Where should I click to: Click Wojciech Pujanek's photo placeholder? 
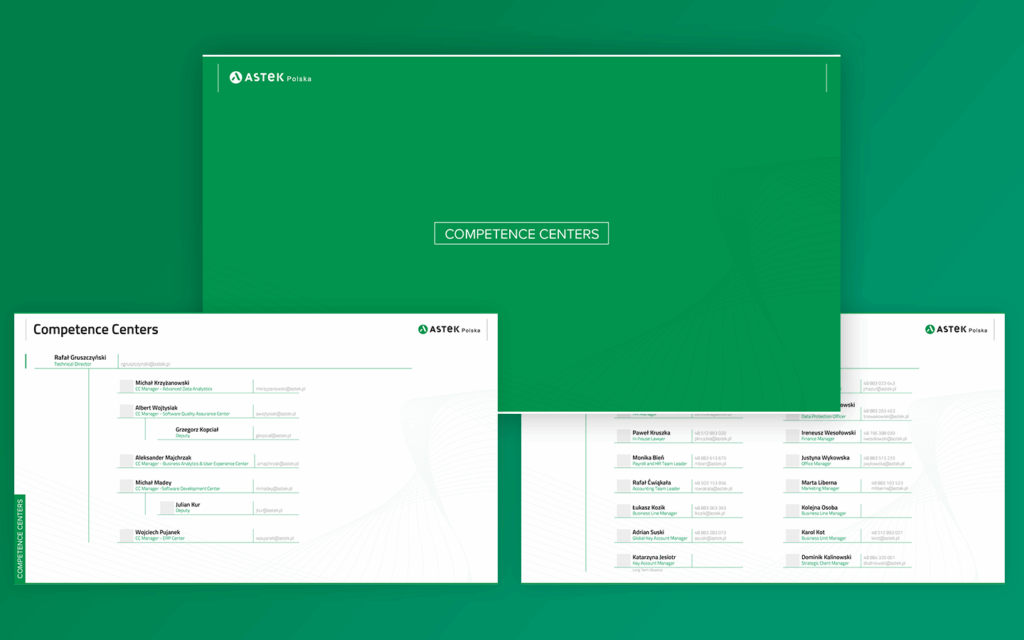pos(126,535)
